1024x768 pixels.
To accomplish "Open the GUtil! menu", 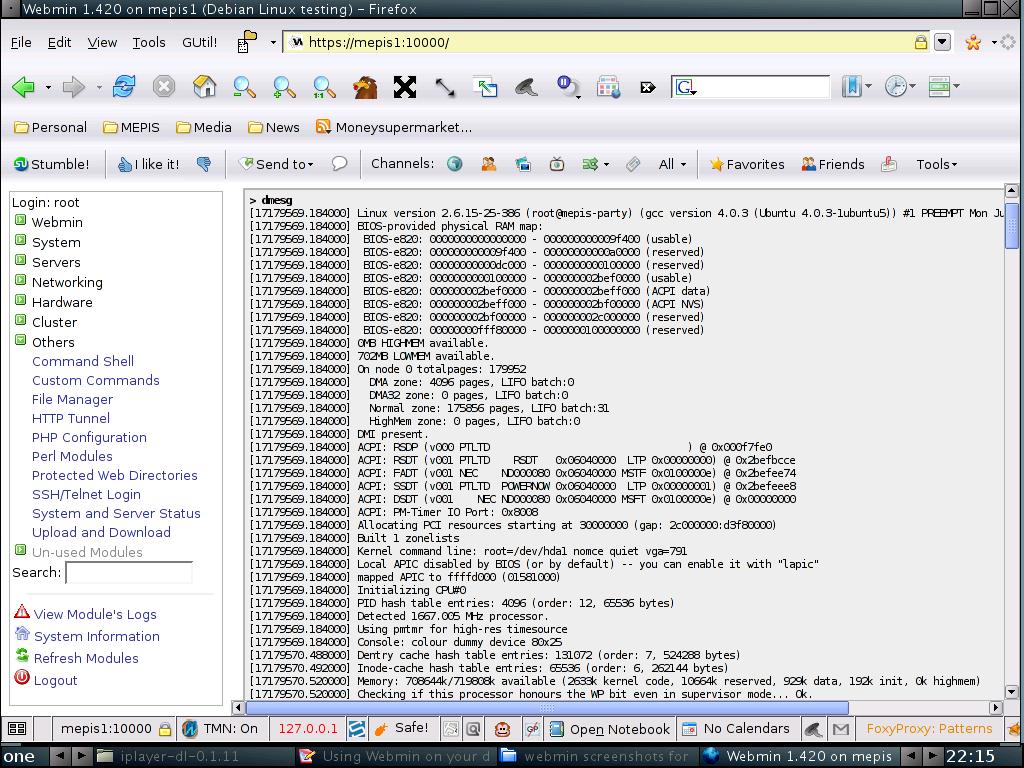I will [x=200, y=42].
